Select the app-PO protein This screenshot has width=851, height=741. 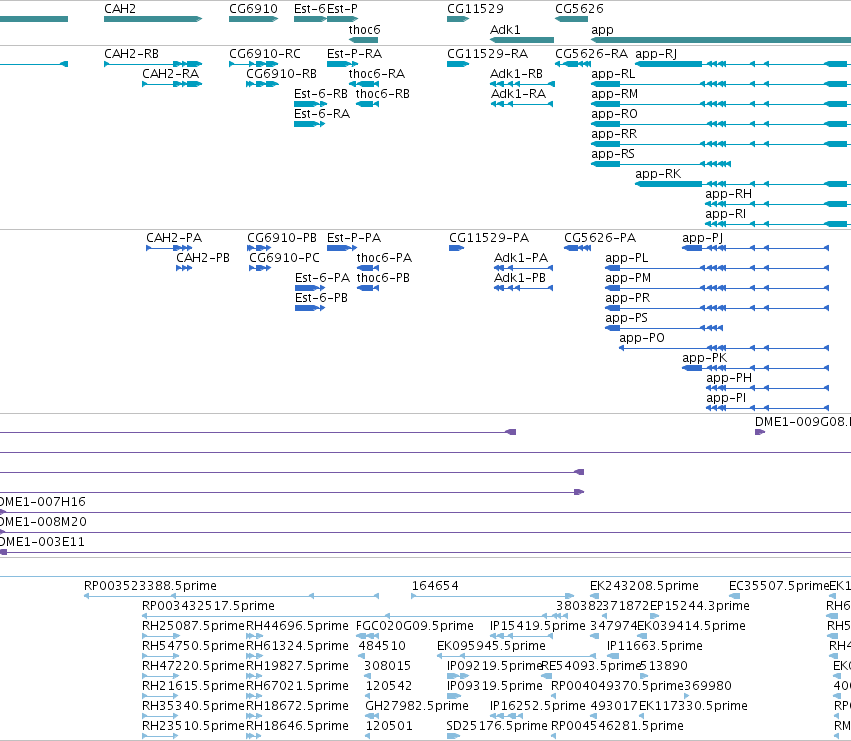tap(724, 348)
